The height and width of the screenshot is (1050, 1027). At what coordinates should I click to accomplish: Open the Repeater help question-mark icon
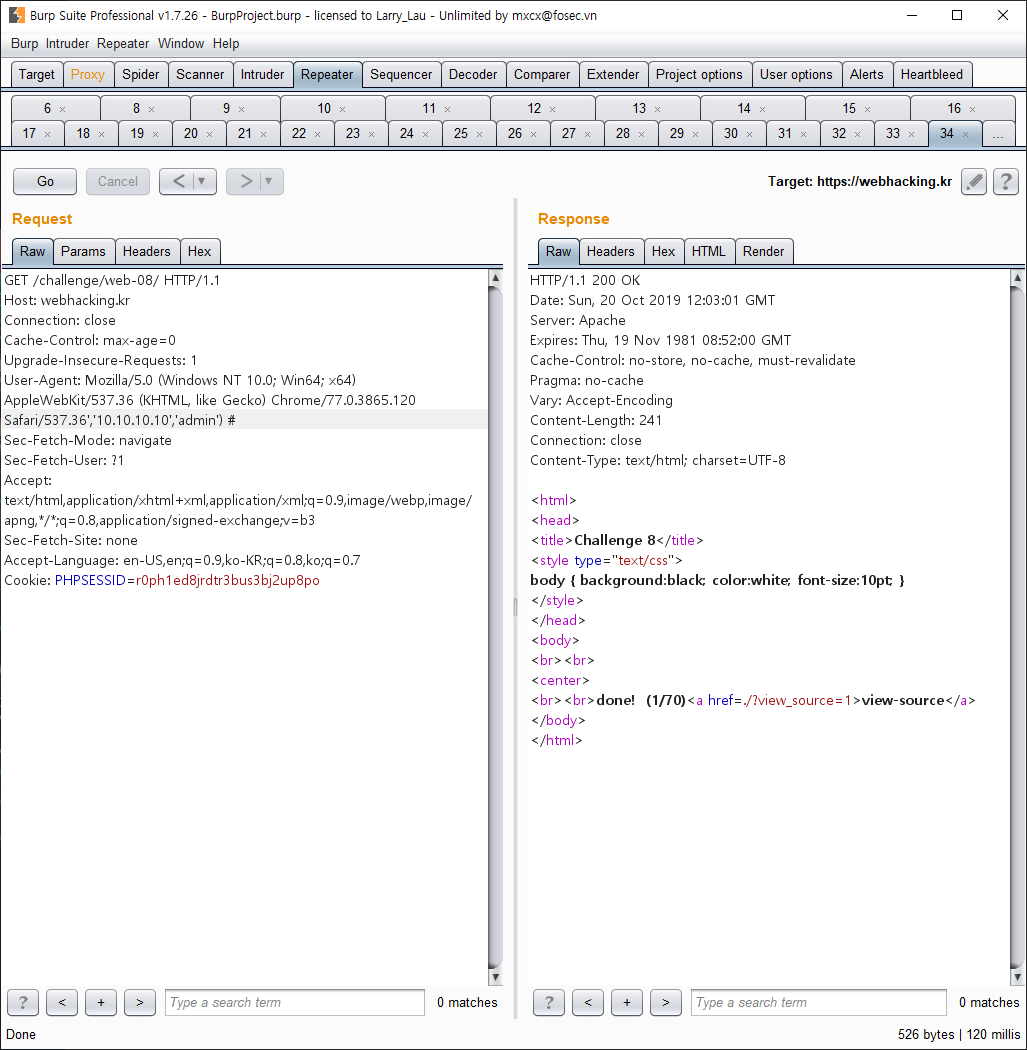(1006, 181)
